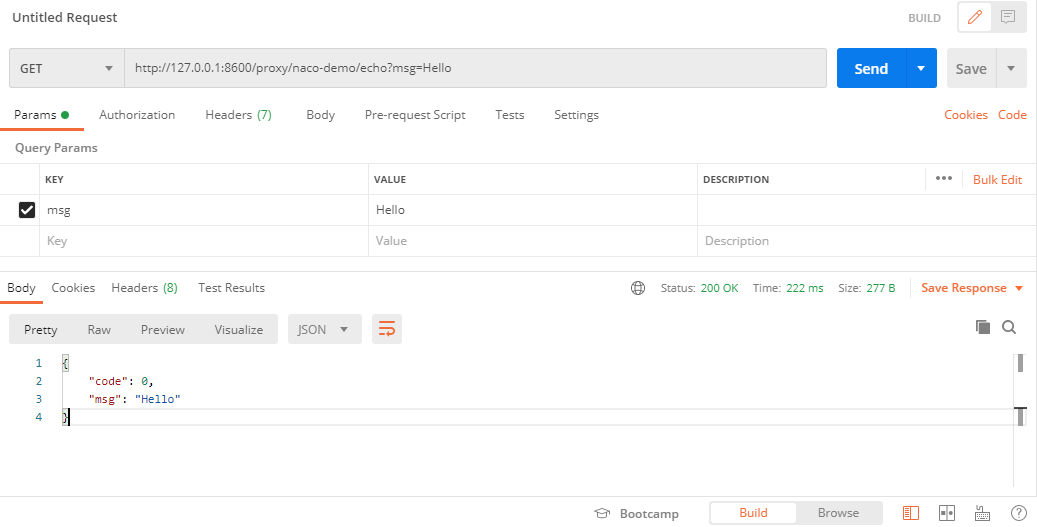Open the request Headers (7) tab

click(x=238, y=114)
